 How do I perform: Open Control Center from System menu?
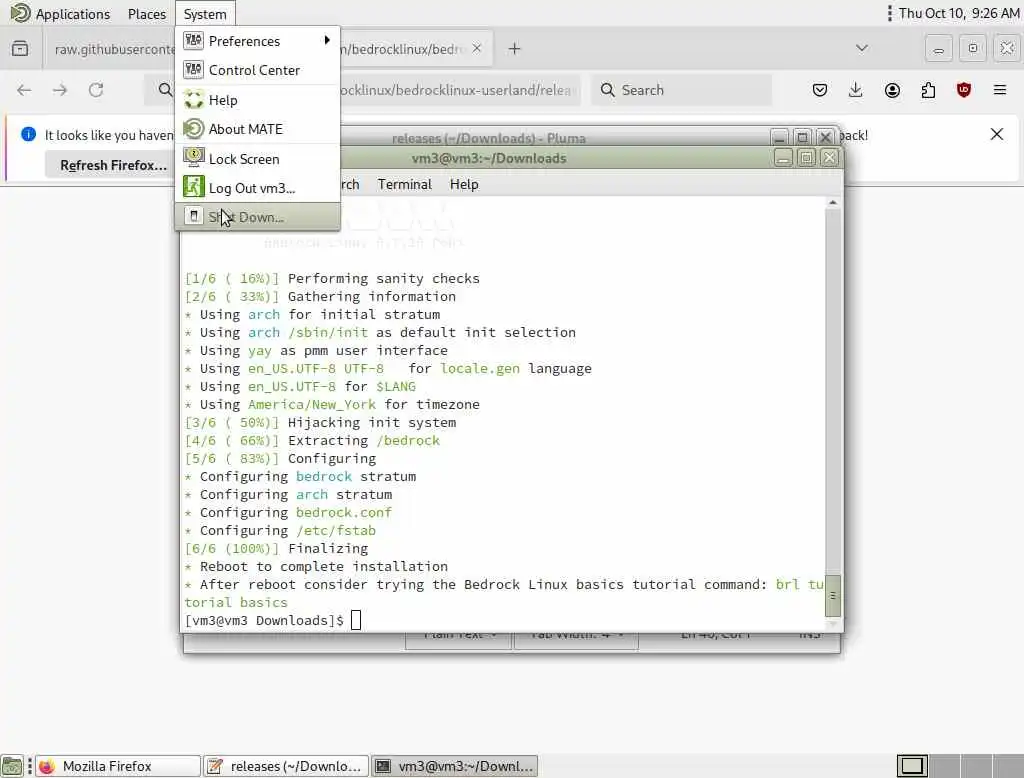point(258,70)
